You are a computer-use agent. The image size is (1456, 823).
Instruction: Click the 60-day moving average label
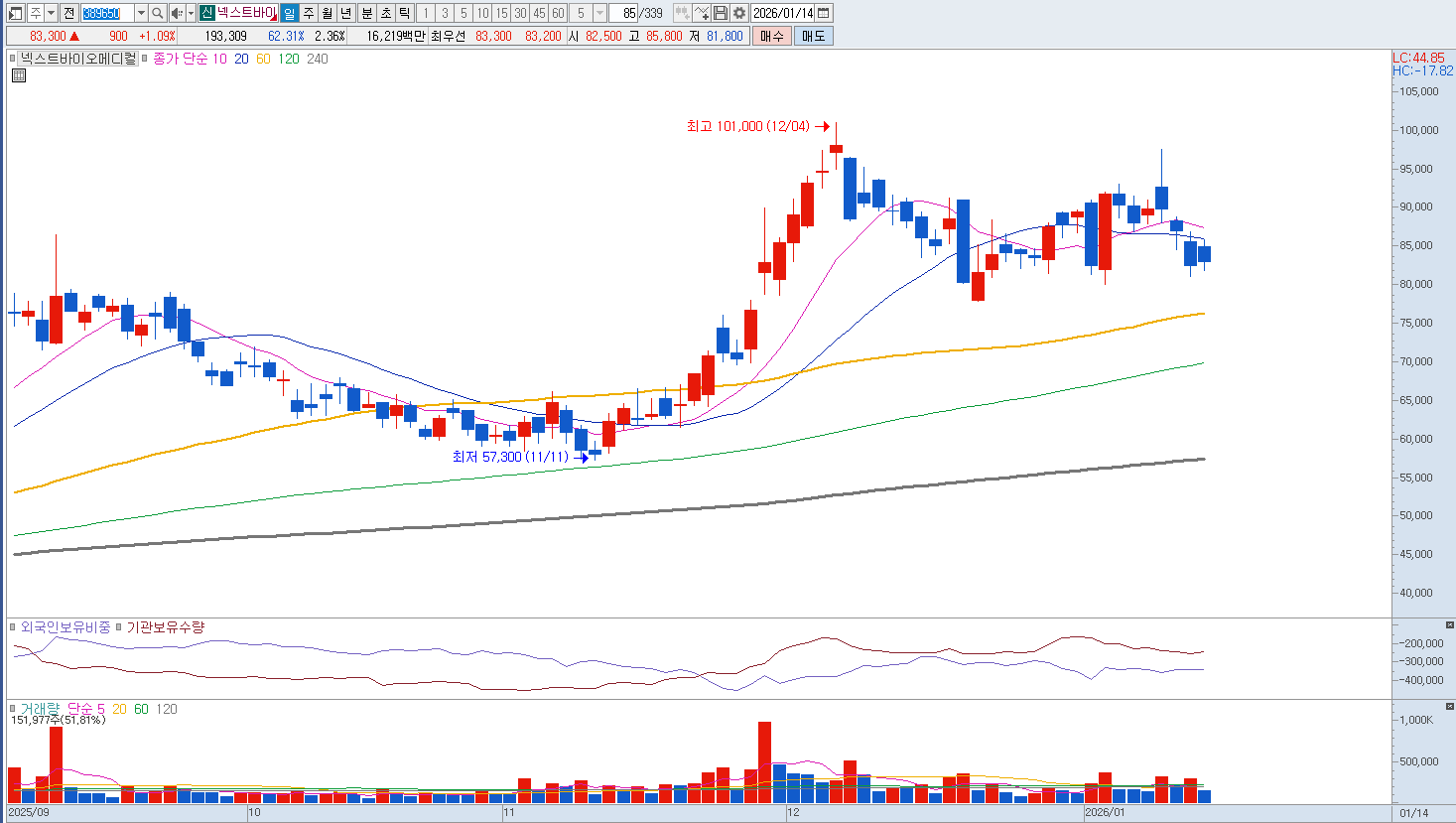pyautogui.click(x=263, y=59)
